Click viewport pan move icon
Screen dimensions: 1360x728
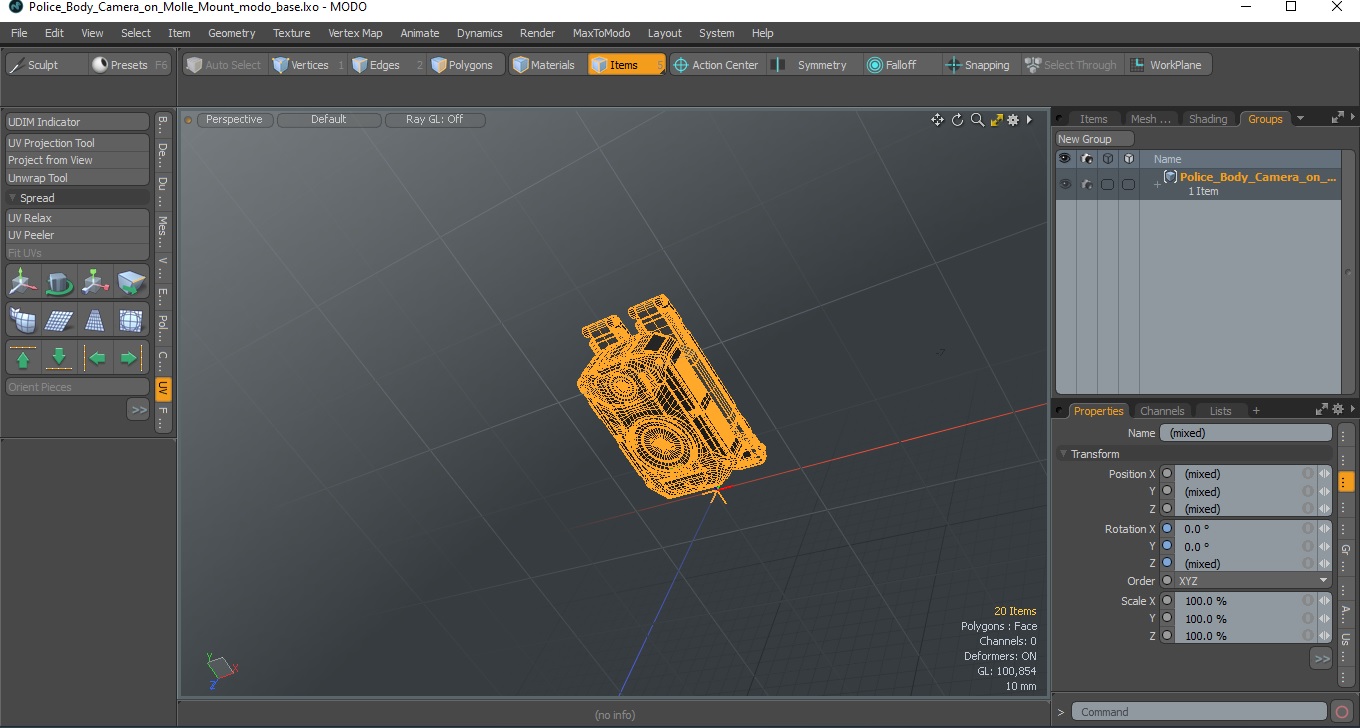coord(937,120)
